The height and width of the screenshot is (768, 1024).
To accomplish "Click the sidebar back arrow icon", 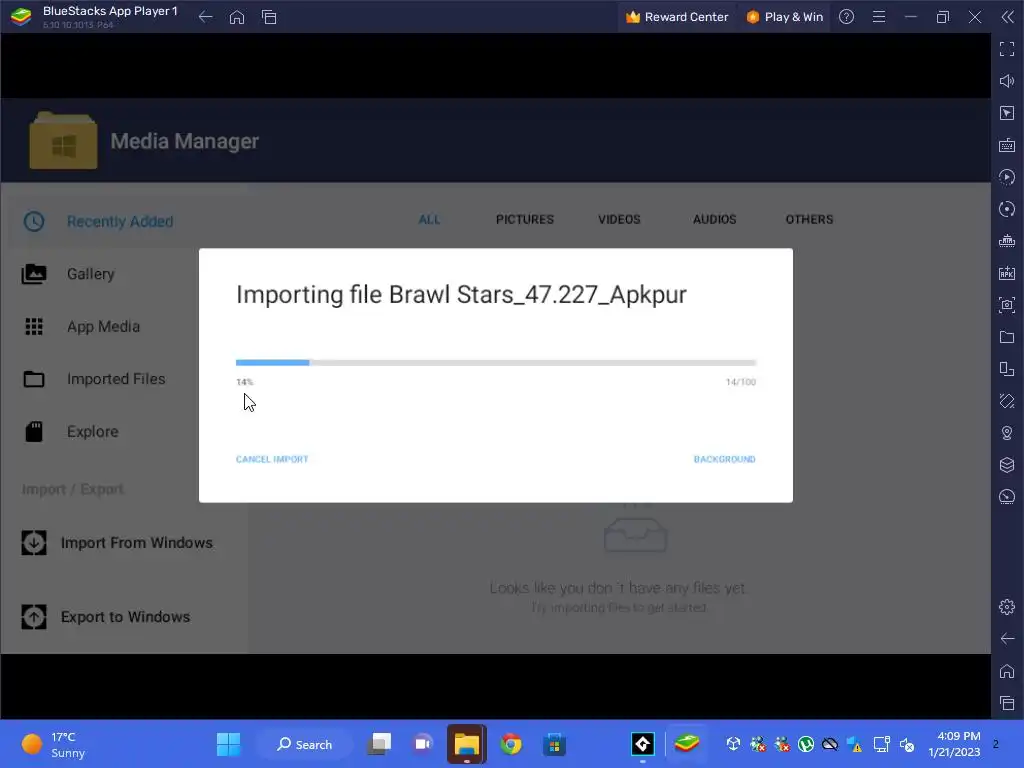I will (1007, 639).
